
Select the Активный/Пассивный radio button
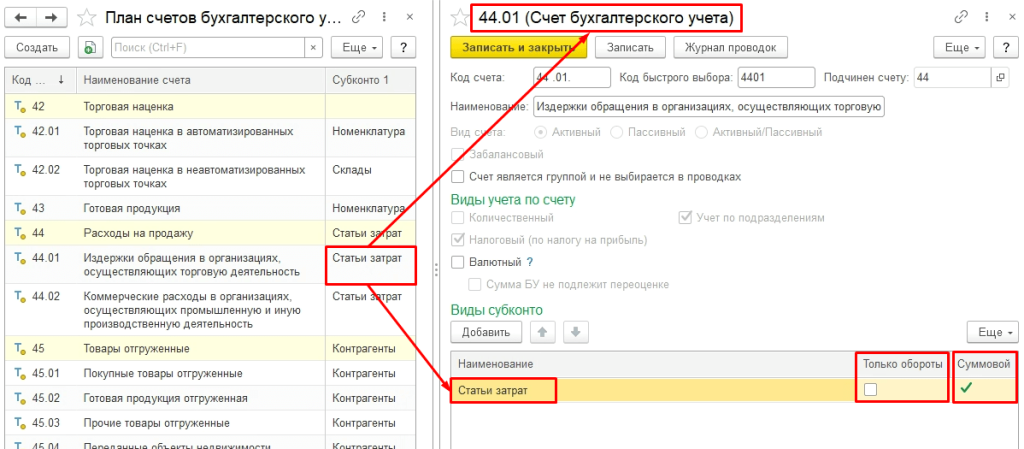tap(701, 132)
